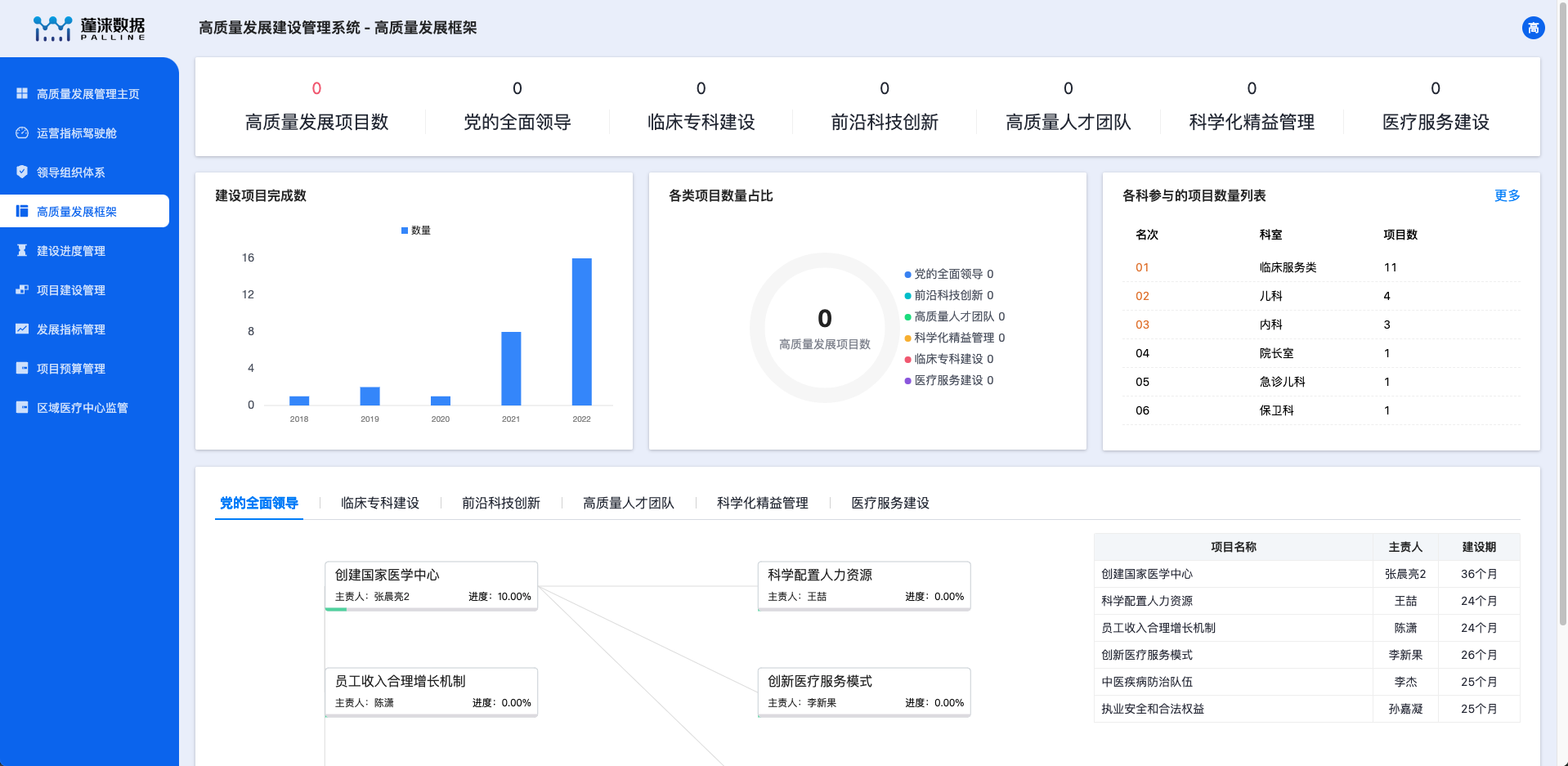The image size is (1568, 766).
Task: Click 医疗服务建设 summary stat at top
Action: [1436, 107]
